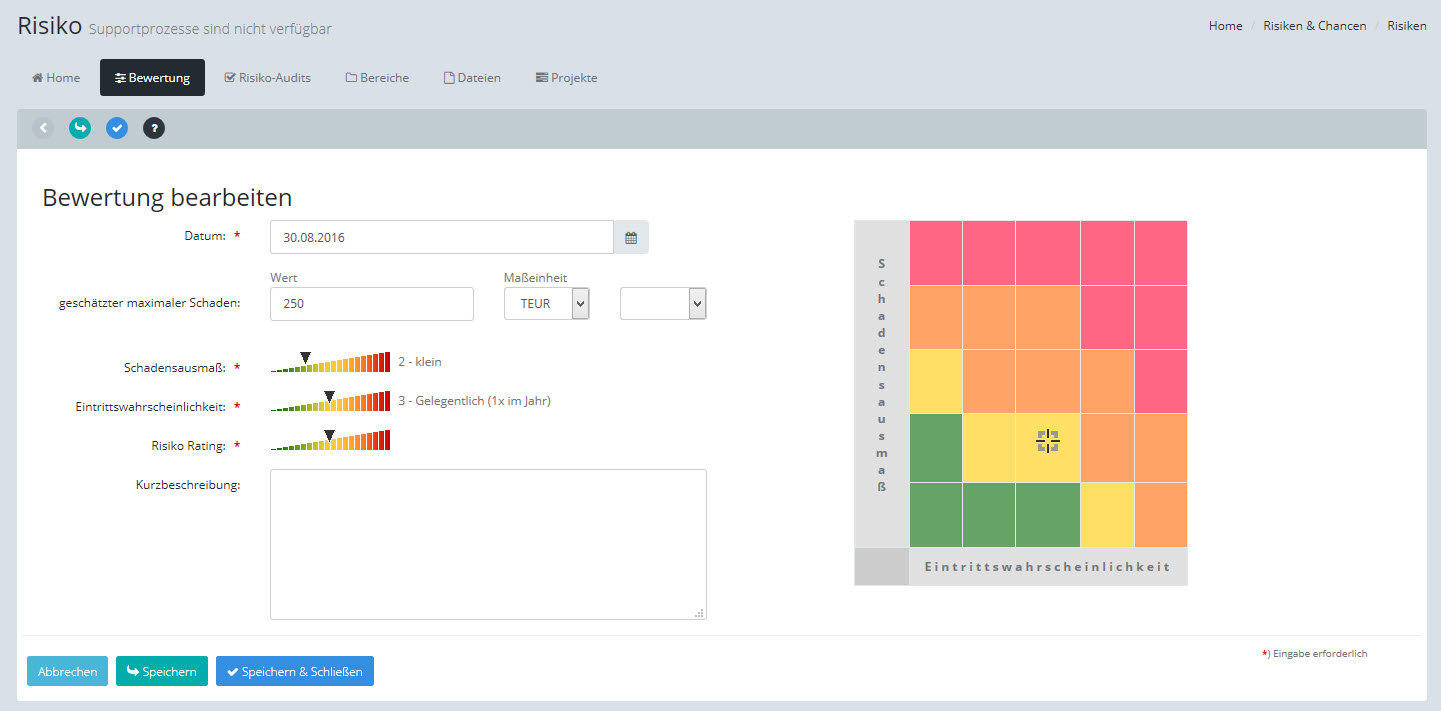Screen dimensions: 1441x711
Task: Go to the Dateien tab
Action: pos(472,78)
